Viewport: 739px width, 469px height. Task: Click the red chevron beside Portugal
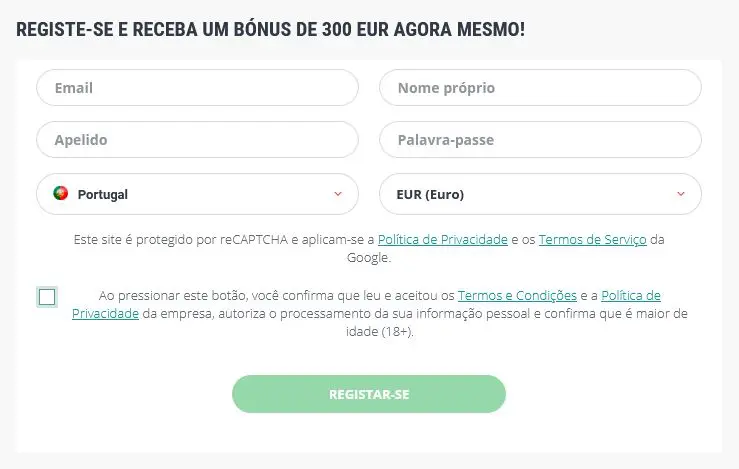338,194
